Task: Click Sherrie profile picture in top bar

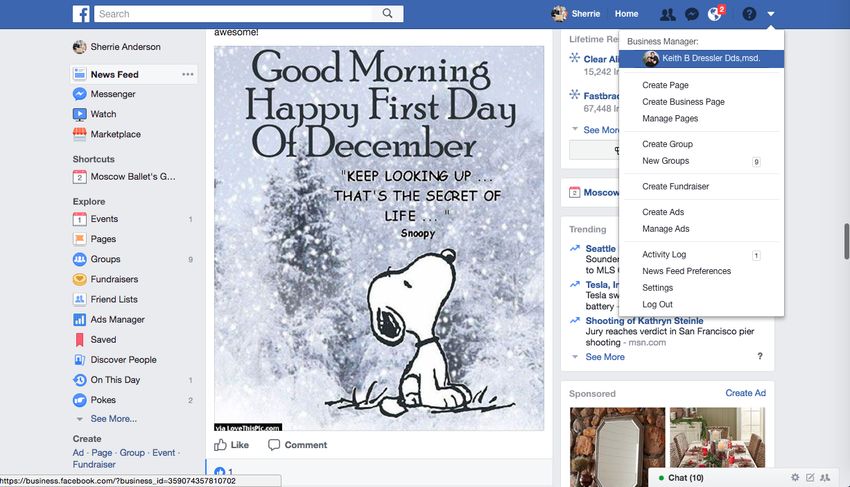Action: click(559, 14)
